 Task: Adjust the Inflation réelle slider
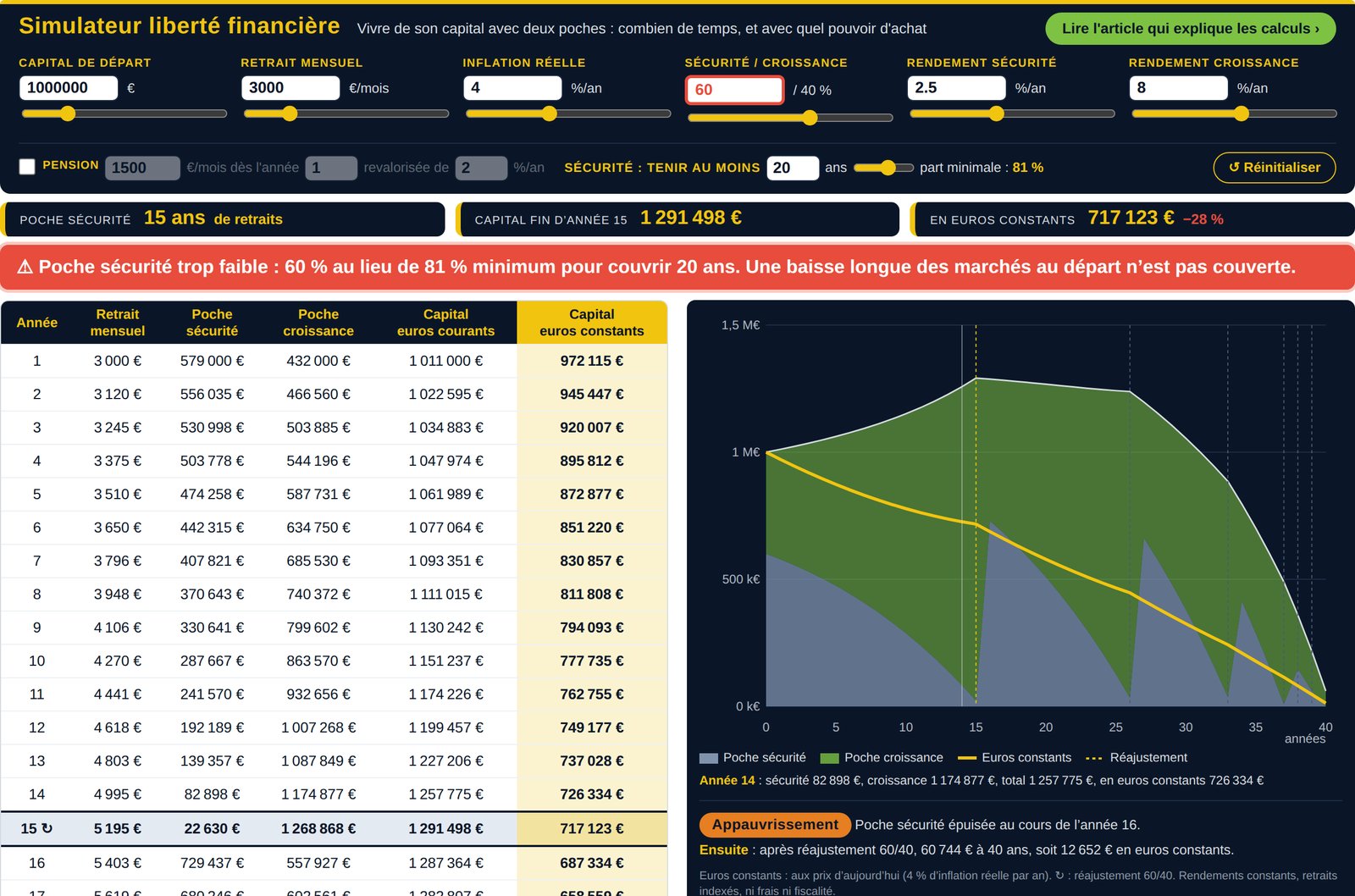(x=567, y=113)
